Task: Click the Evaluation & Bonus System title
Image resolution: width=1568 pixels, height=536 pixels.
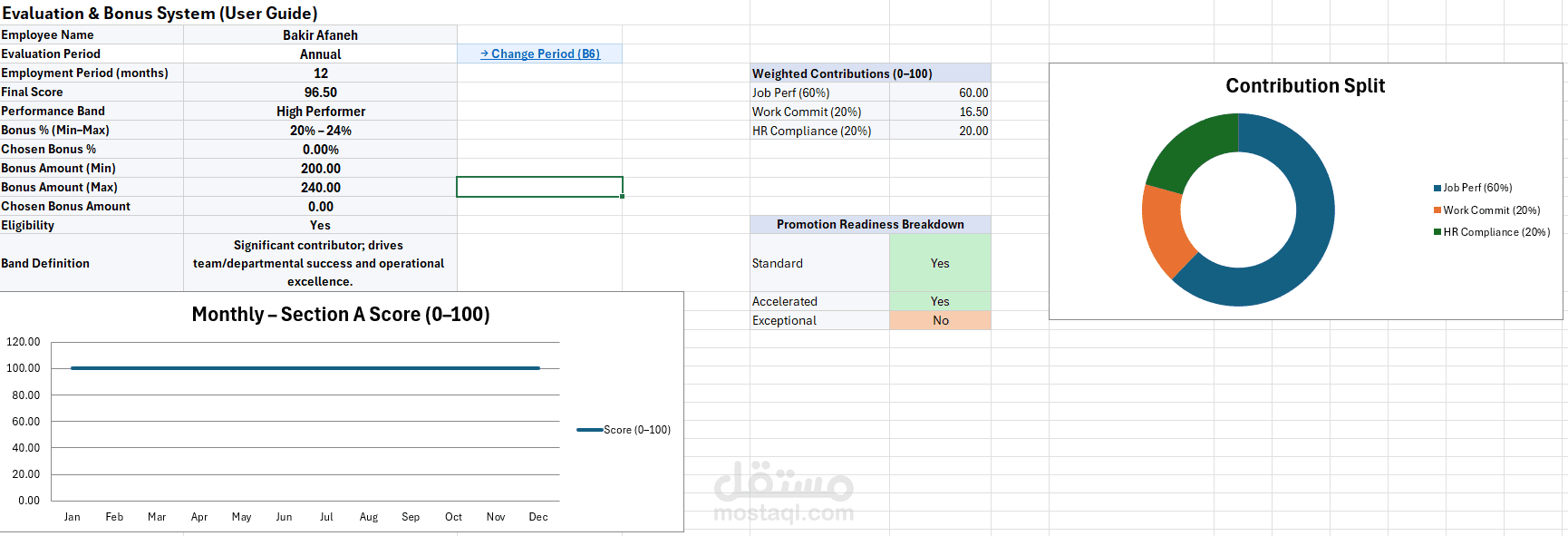Action: pos(160,13)
